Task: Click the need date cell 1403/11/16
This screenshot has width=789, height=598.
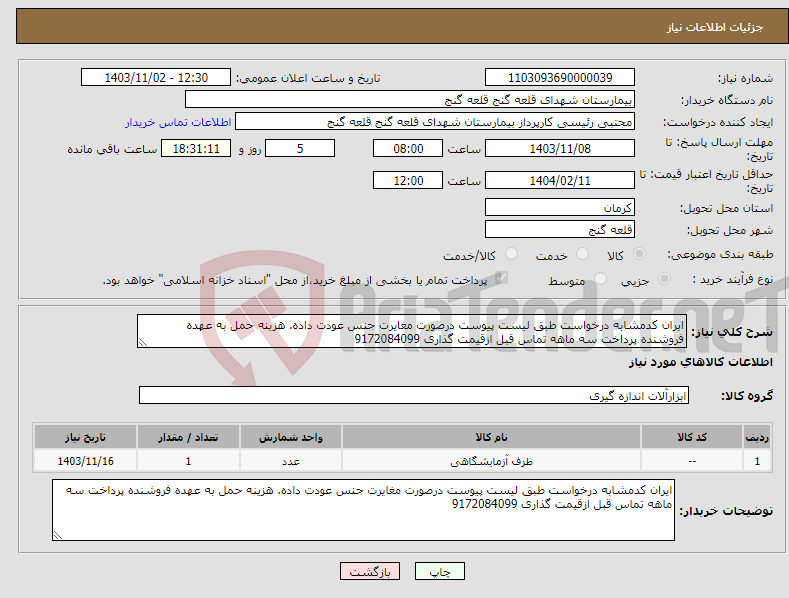Action: (x=85, y=461)
